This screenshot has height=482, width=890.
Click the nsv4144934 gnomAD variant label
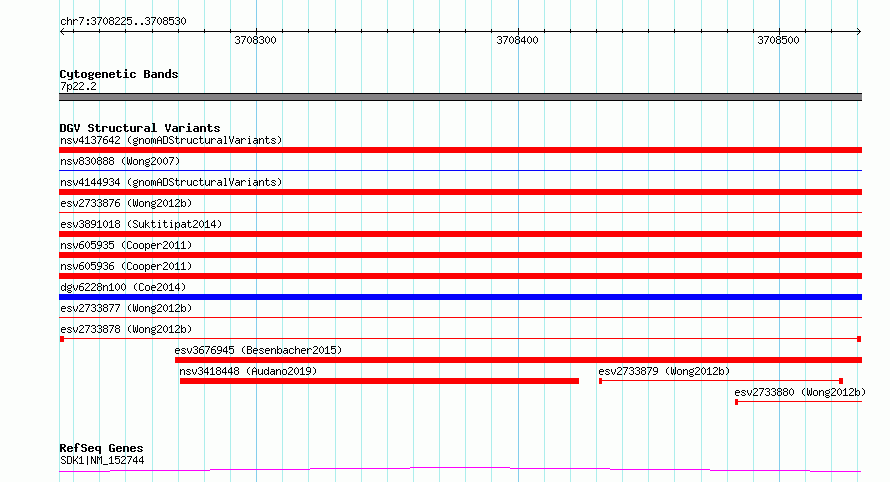pos(171,182)
